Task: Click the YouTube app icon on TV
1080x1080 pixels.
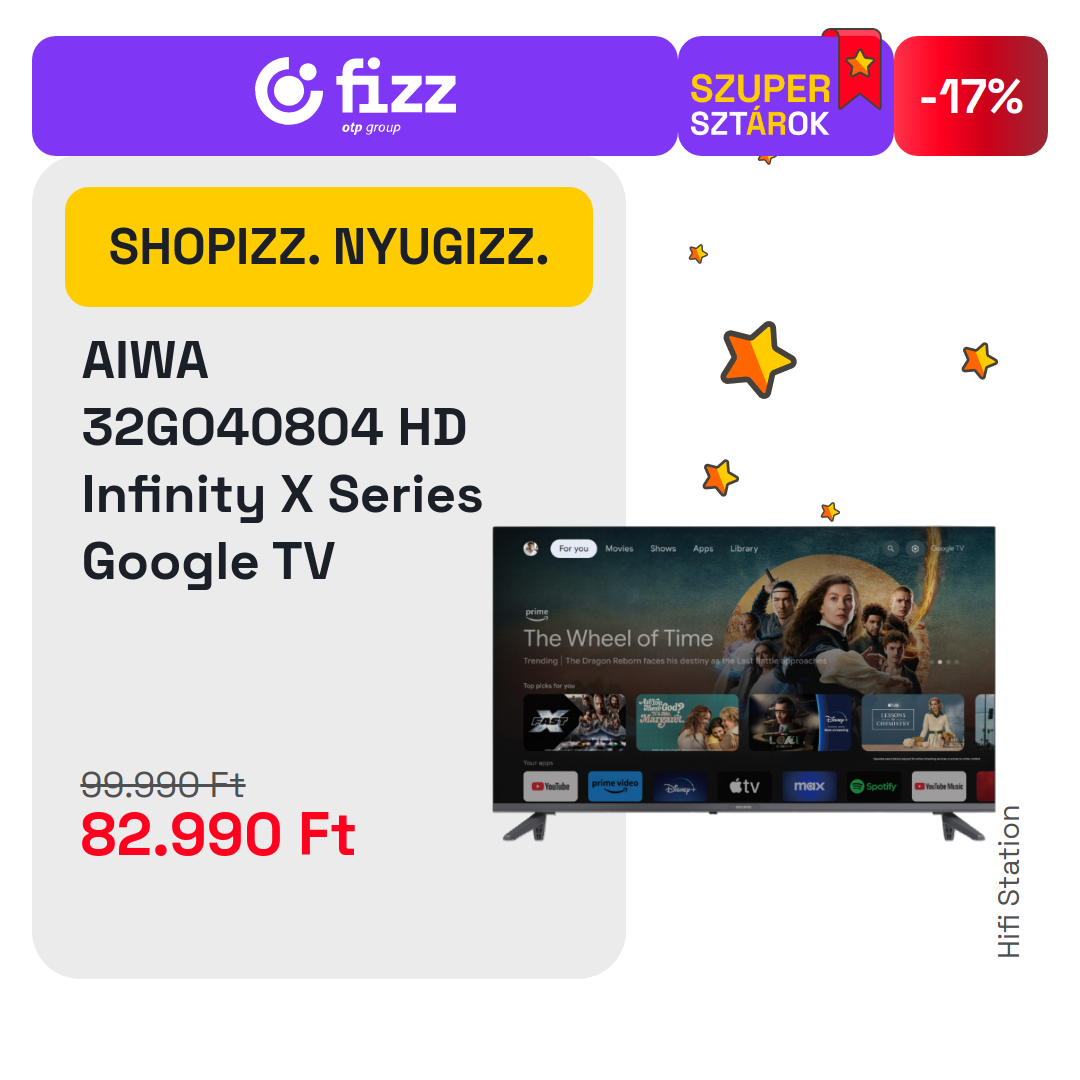Action: tap(550, 786)
